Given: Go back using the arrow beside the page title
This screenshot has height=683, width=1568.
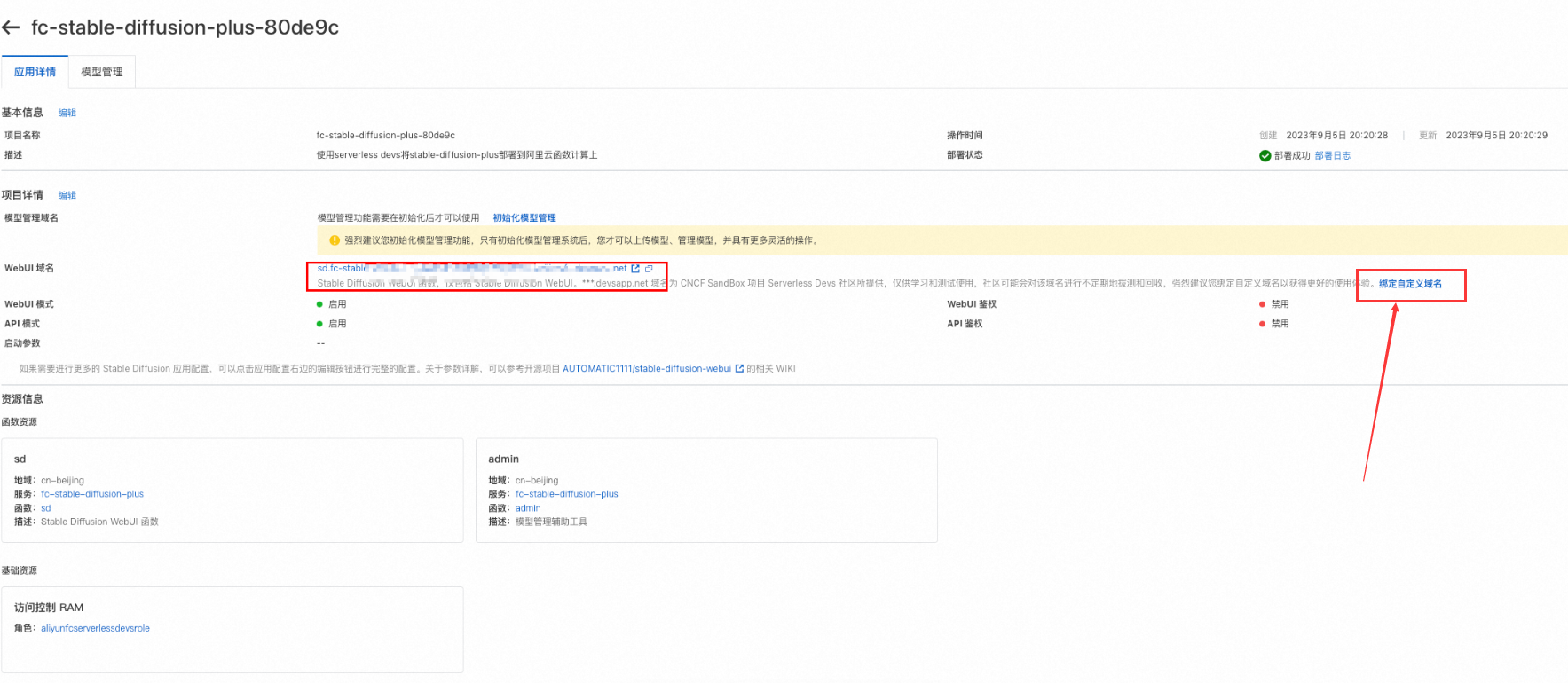Looking at the screenshot, I should point(11,27).
